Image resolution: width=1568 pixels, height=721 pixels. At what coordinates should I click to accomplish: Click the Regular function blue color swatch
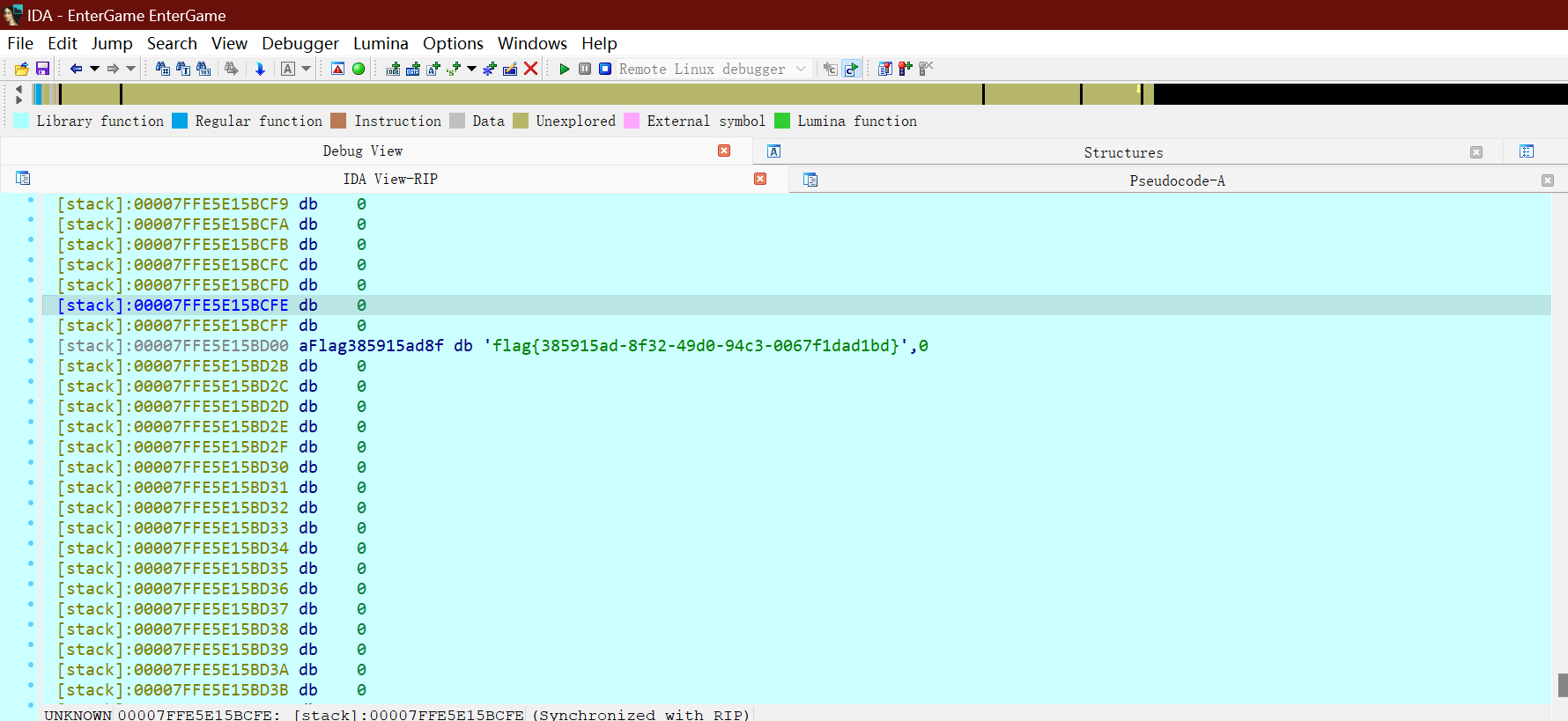pyautogui.click(x=180, y=121)
